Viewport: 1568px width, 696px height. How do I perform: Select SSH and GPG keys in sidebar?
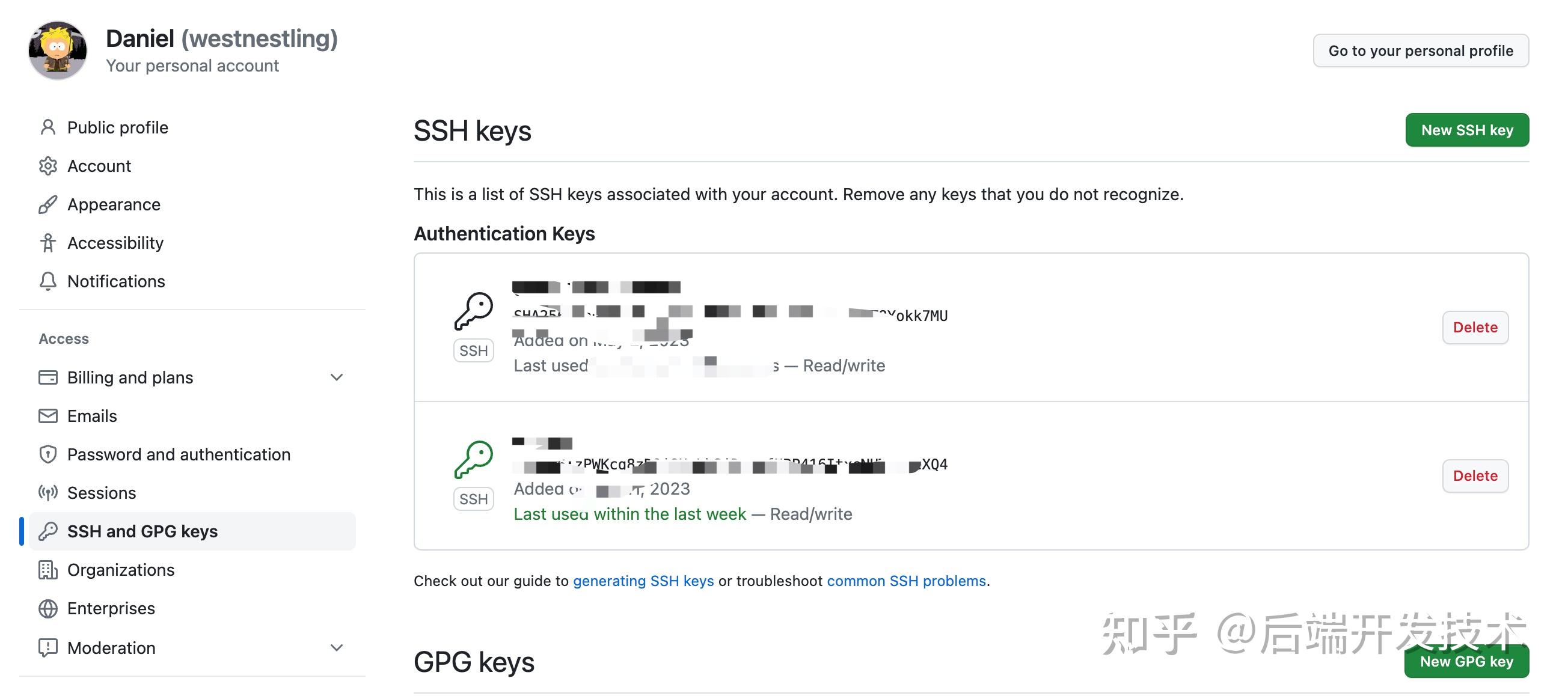coord(143,531)
